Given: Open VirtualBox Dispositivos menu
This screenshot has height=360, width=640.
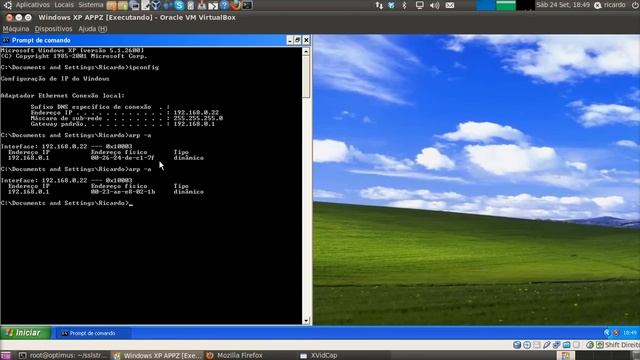Looking at the screenshot, I should coord(53,29).
